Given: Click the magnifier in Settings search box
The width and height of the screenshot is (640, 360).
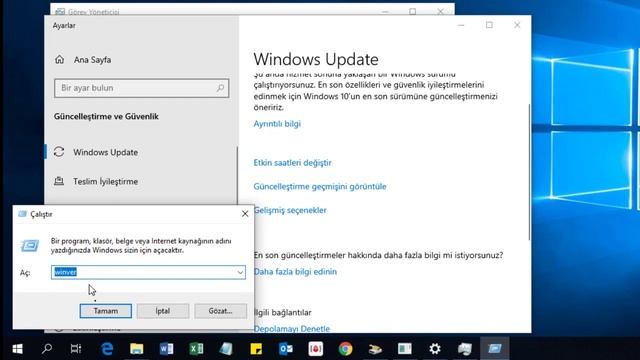Looking at the screenshot, I should [220, 88].
